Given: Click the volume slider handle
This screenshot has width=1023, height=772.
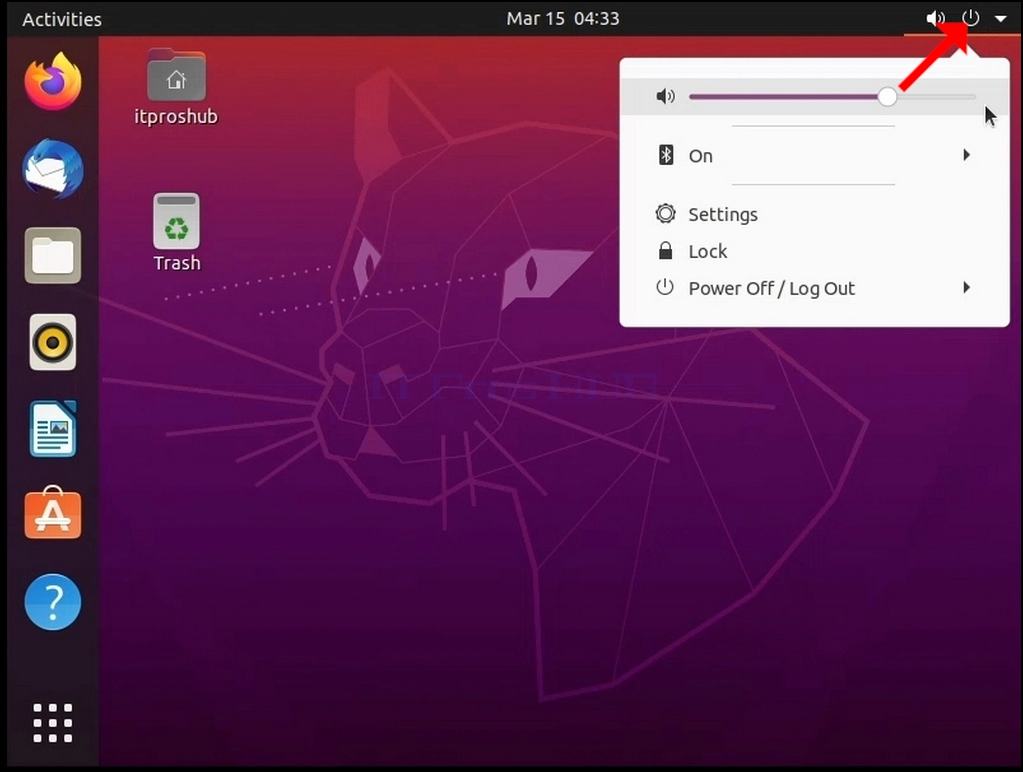Looking at the screenshot, I should (x=887, y=97).
